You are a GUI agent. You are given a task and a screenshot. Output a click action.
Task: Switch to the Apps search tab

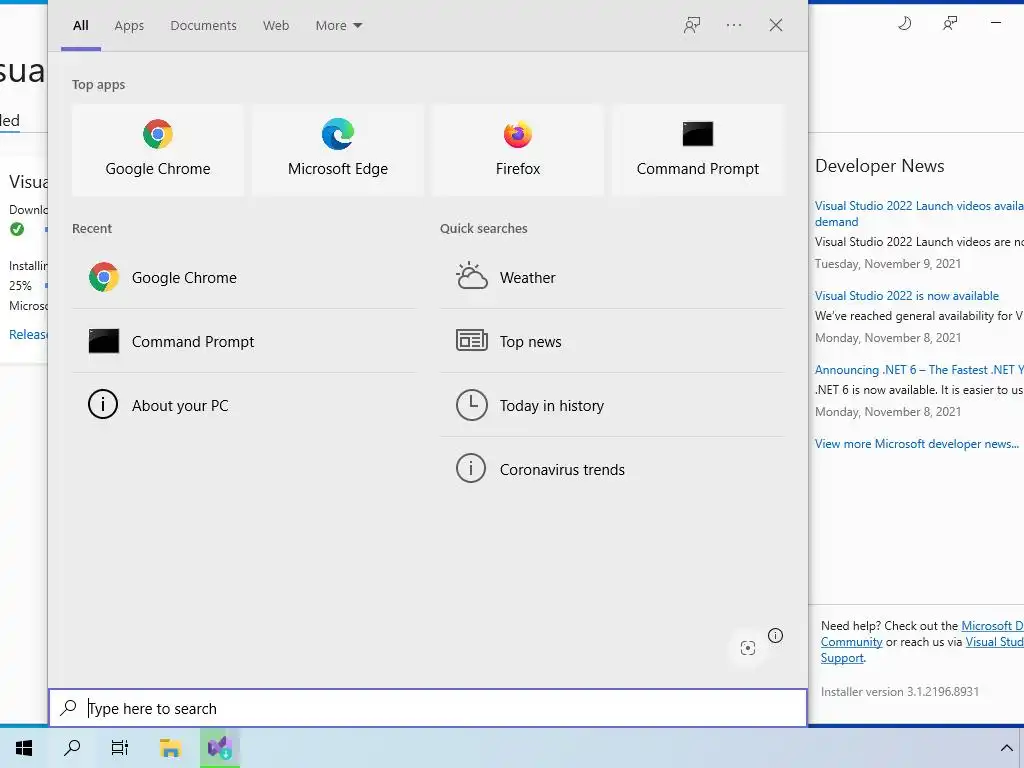pos(129,25)
